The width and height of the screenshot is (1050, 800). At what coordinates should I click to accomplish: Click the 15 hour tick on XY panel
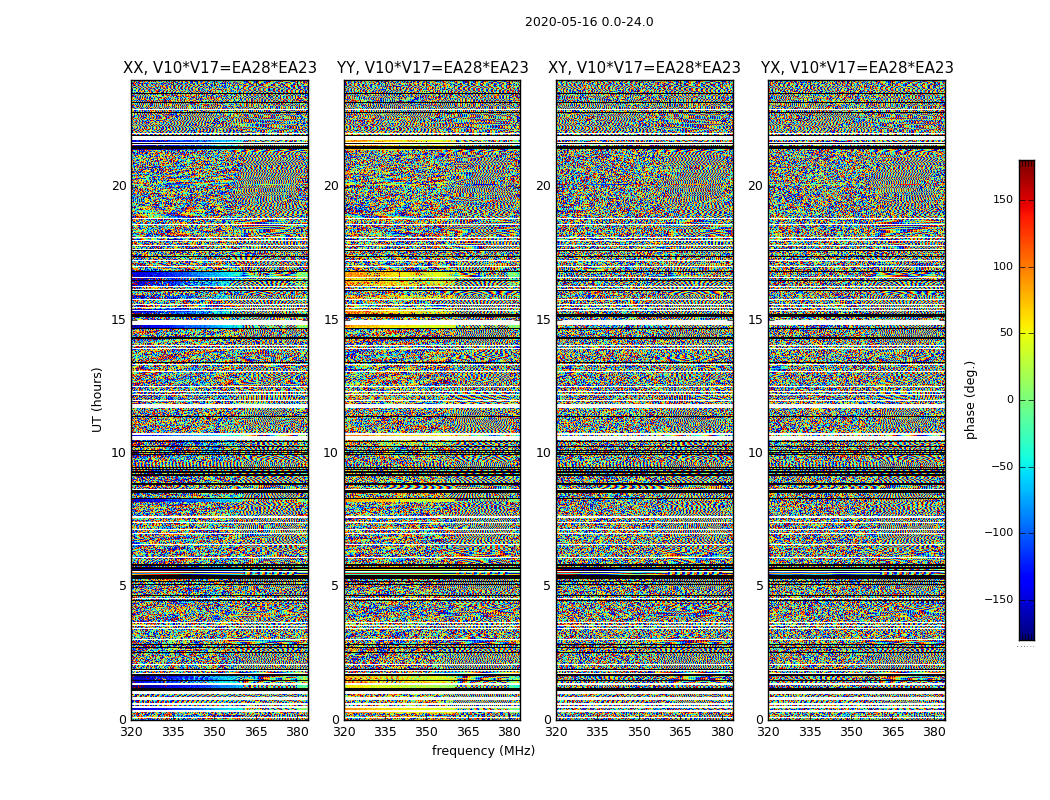(x=544, y=319)
